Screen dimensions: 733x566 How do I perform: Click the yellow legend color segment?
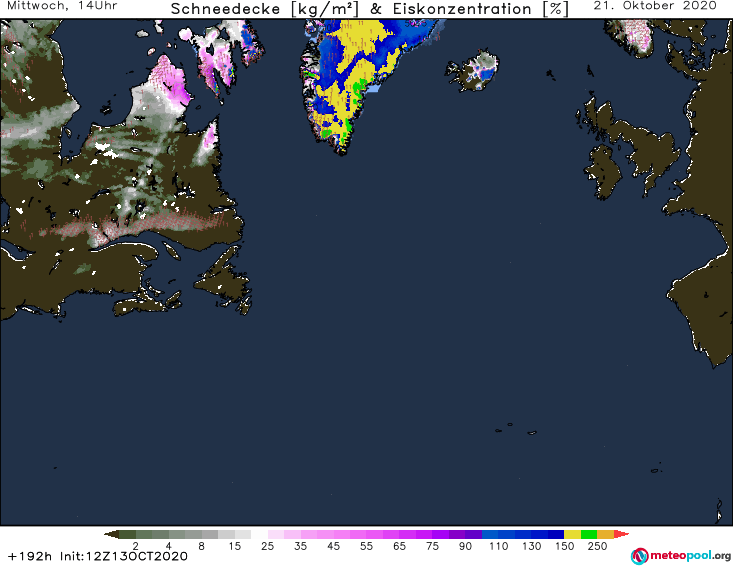572,534
